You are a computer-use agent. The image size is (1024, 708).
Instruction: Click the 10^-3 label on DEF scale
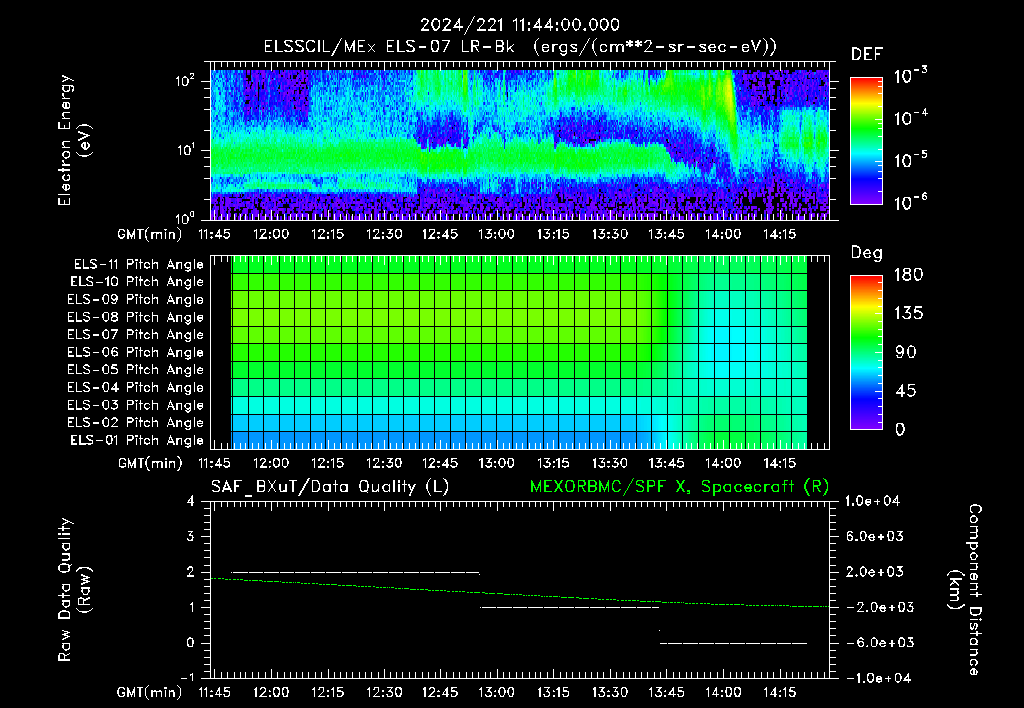(910, 75)
